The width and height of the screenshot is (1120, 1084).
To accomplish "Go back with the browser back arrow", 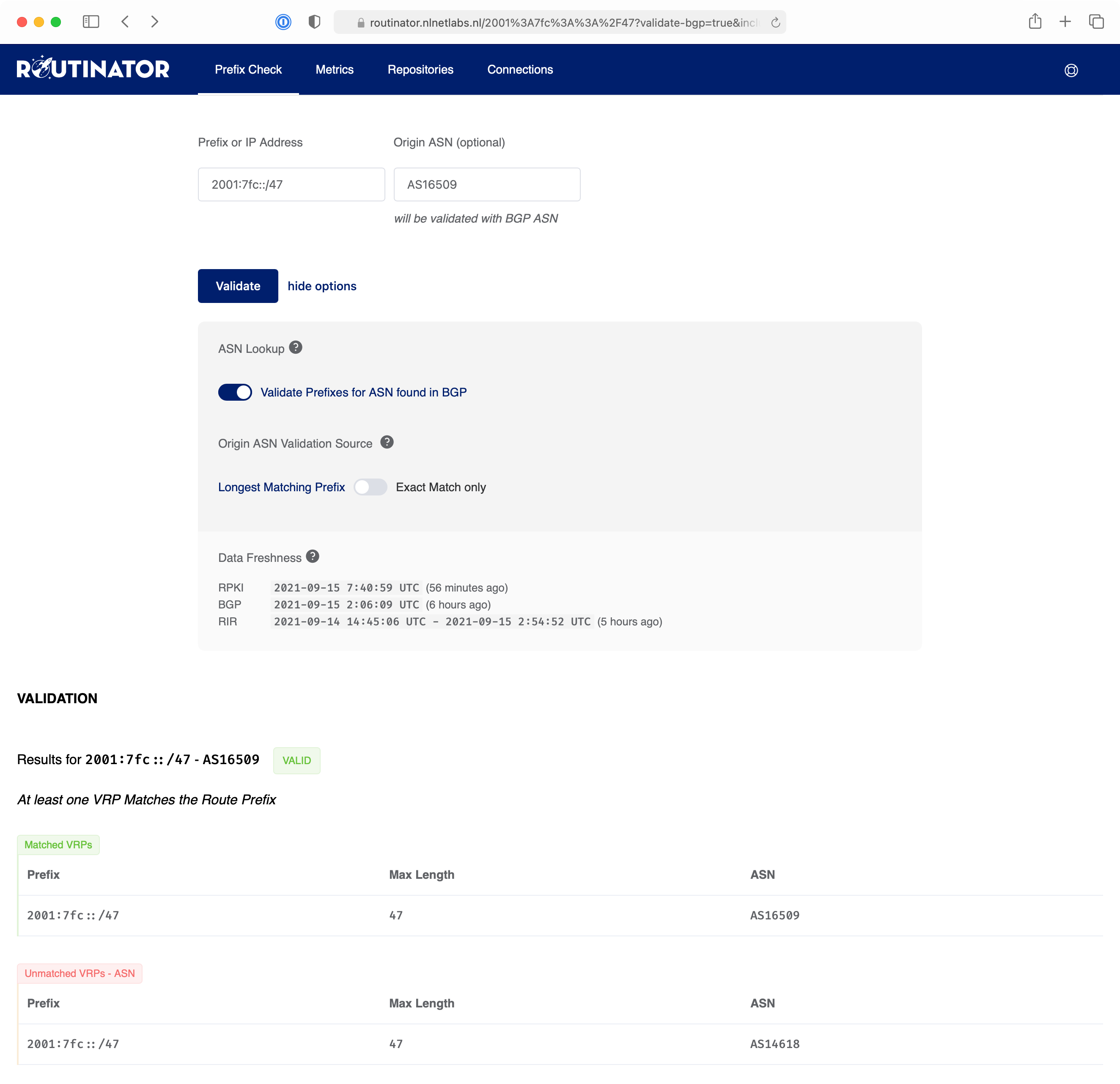I will pos(125,22).
